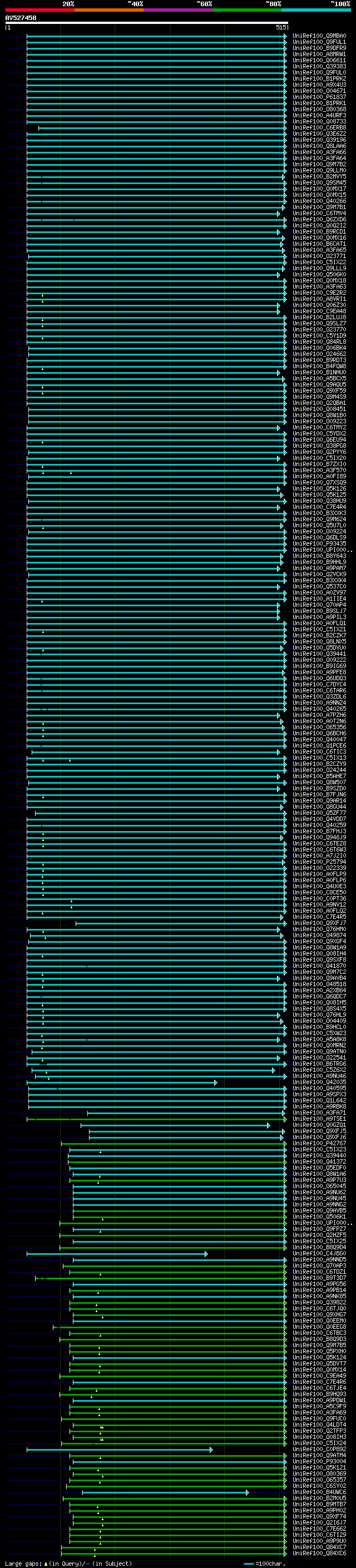Choose UniRef100_C9EA48 hit name
The width and height of the screenshot is (356, 1568).
319,311
